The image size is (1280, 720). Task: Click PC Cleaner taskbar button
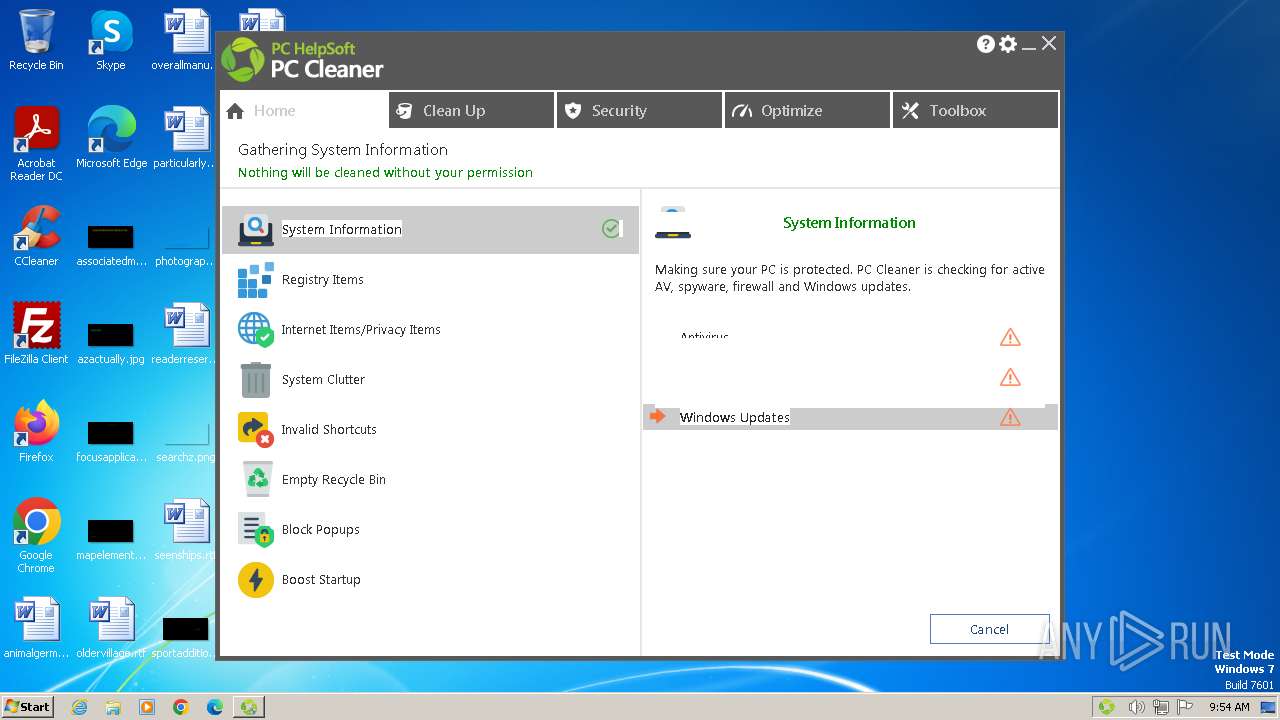[248, 706]
